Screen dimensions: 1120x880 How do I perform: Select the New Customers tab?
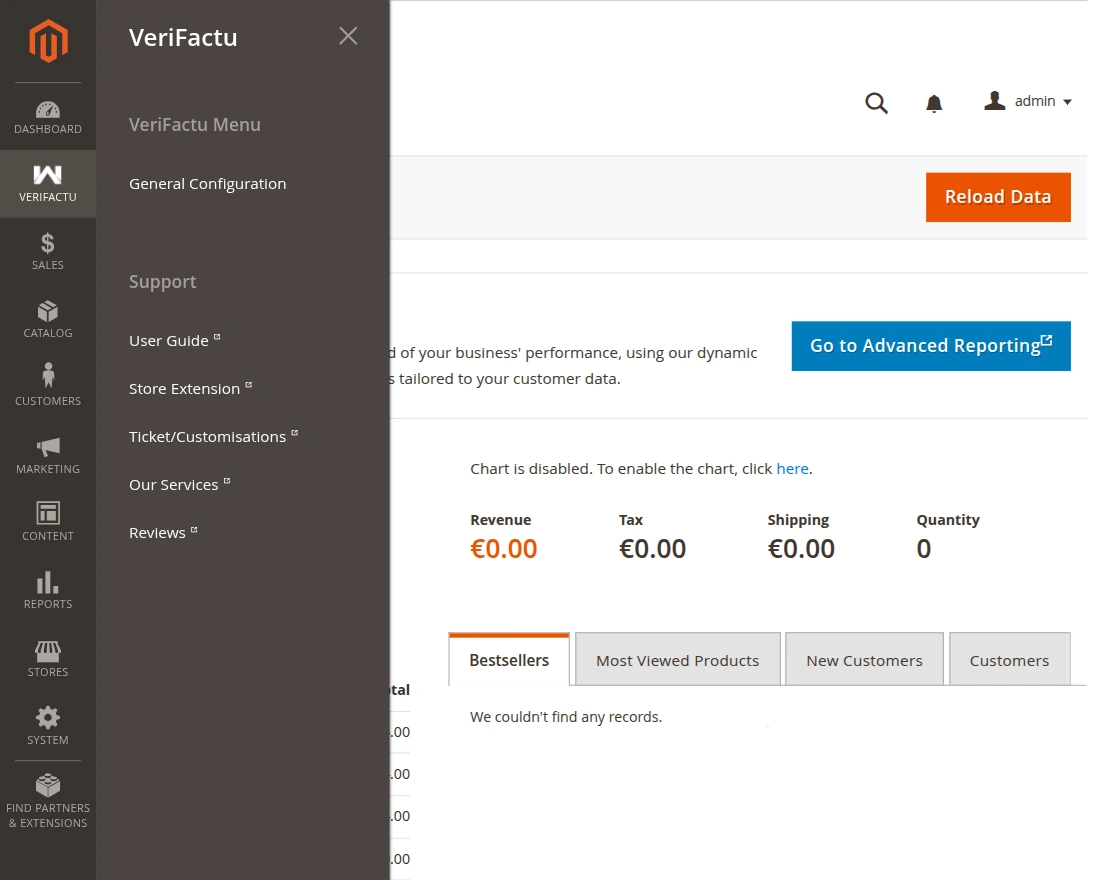pos(863,659)
